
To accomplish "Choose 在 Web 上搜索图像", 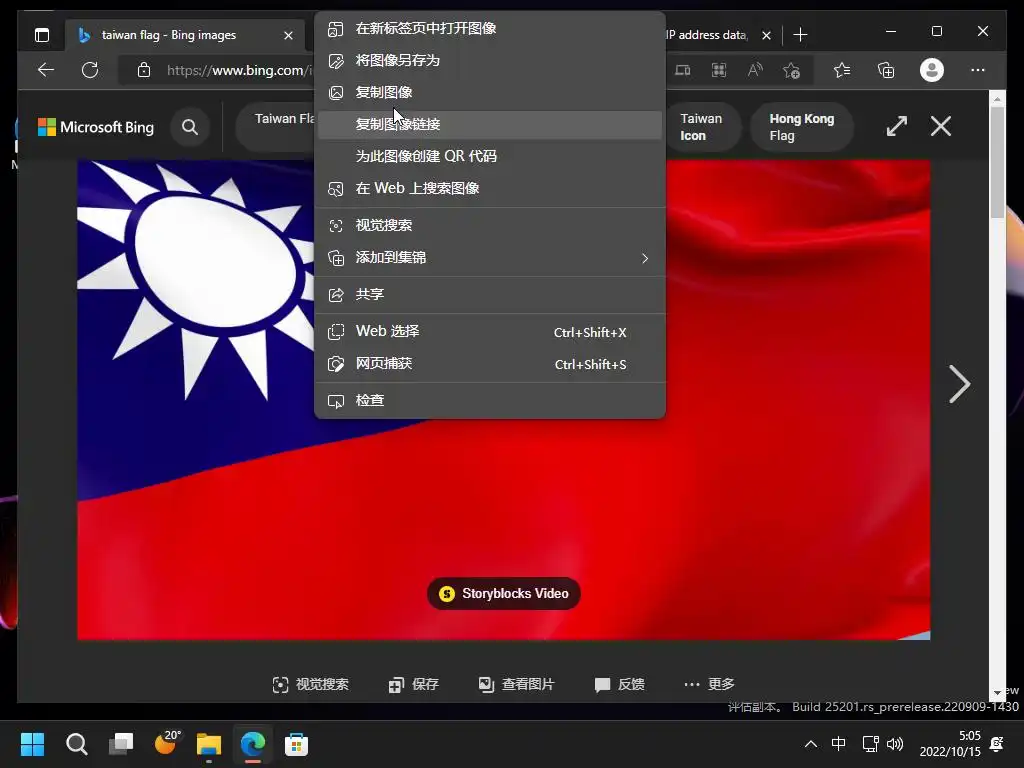I will click(490, 188).
